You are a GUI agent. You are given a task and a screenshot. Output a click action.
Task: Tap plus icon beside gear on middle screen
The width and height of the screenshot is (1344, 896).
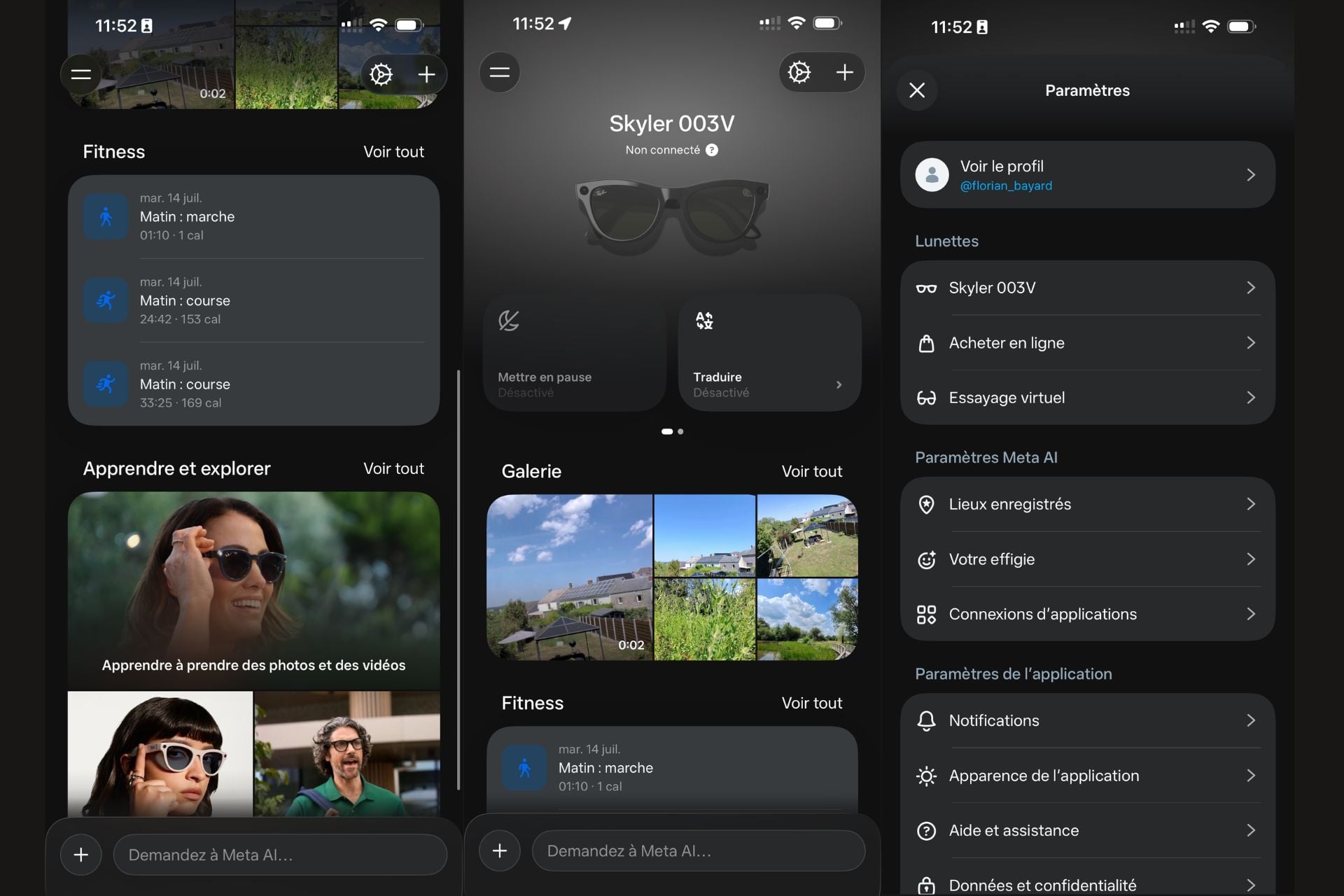tap(844, 72)
